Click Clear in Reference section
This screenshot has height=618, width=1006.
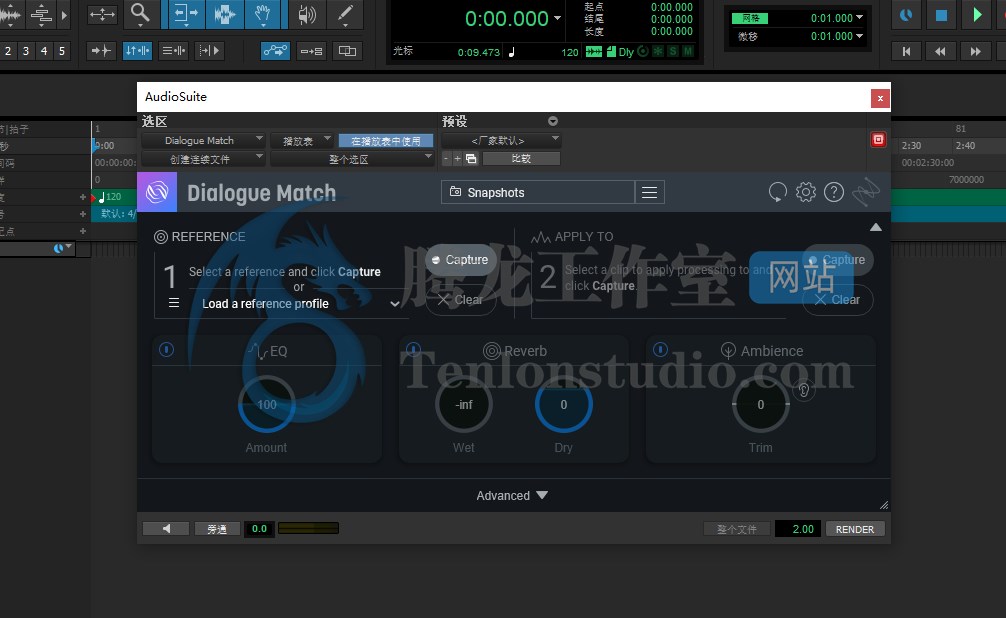(x=461, y=300)
